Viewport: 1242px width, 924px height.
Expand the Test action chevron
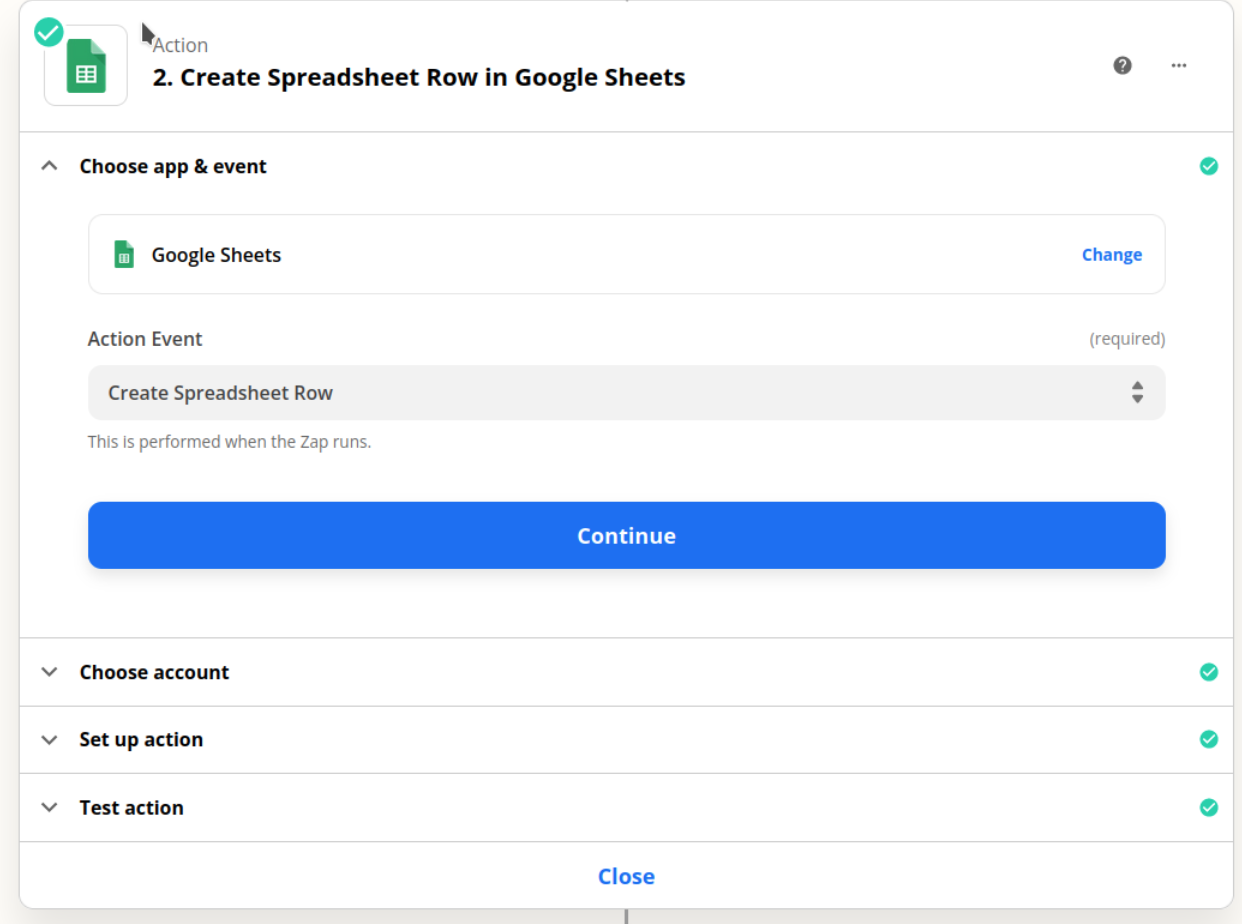pos(49,807)
